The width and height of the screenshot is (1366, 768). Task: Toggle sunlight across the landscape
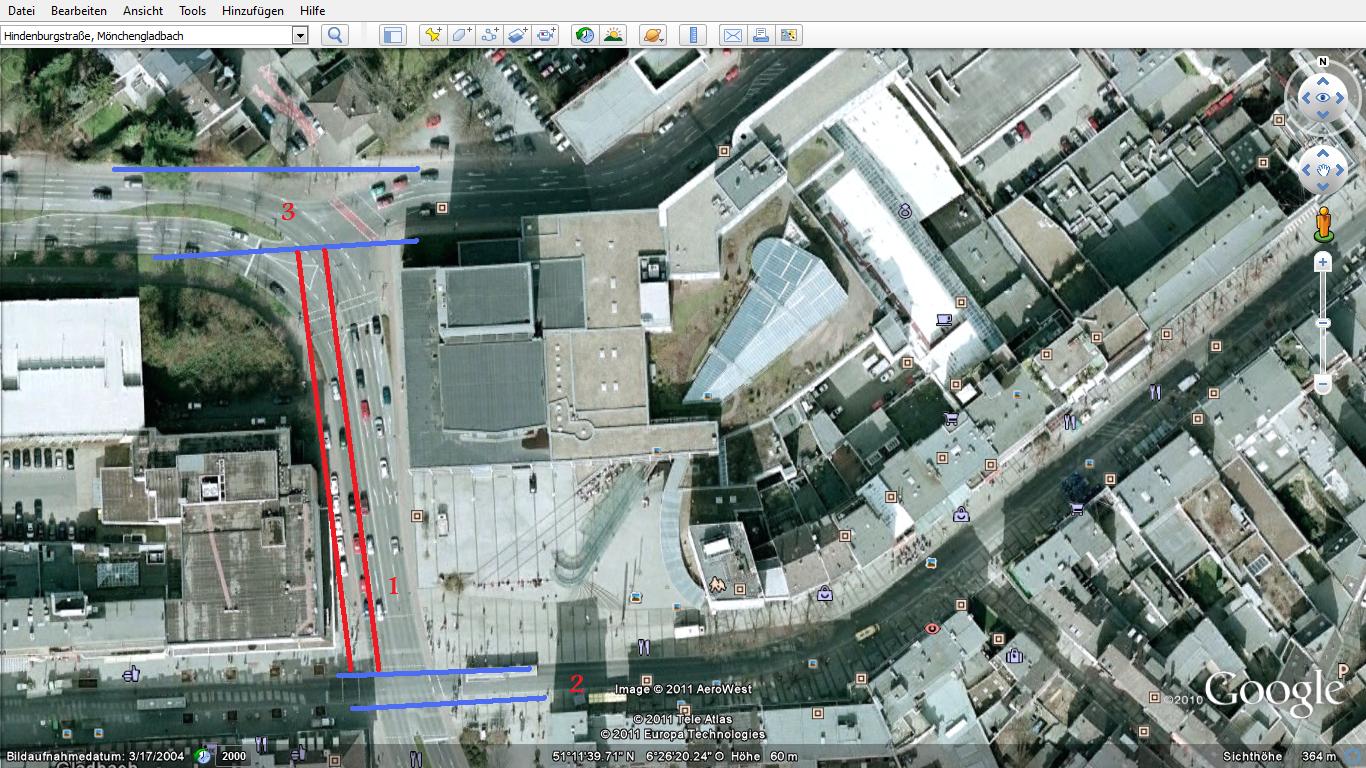613,35
